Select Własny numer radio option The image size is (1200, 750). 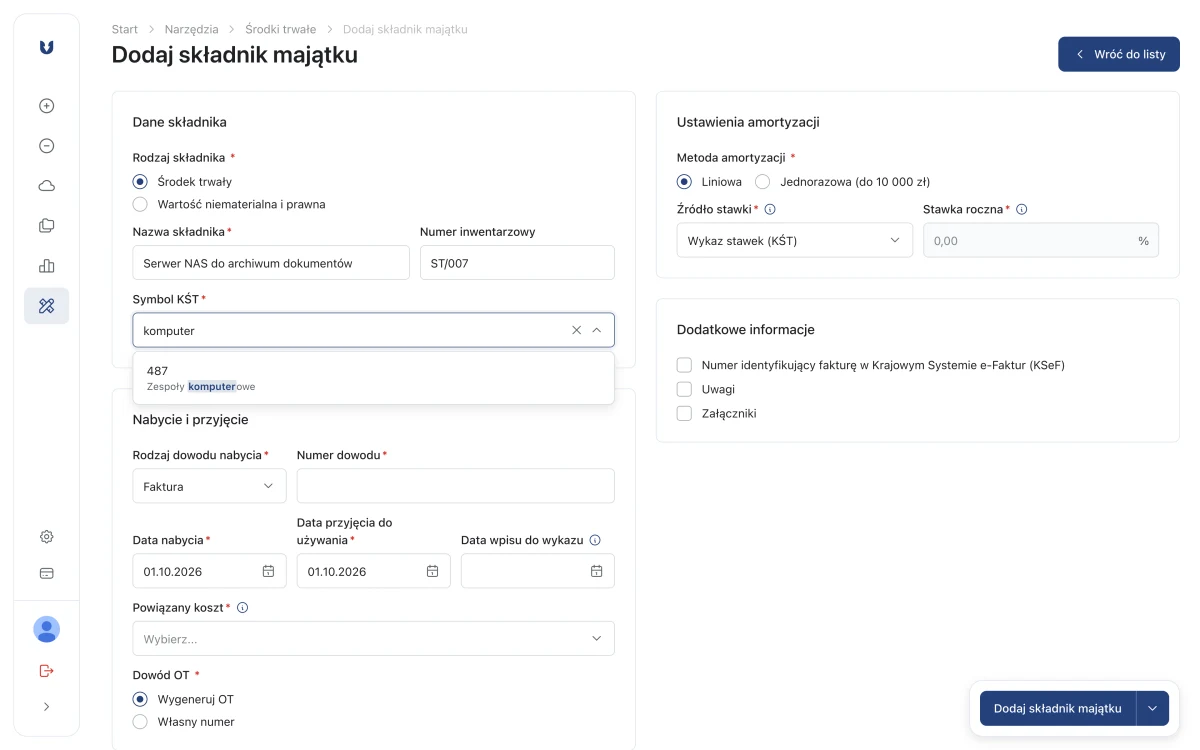pyautogui.click(x=140, y=721)
